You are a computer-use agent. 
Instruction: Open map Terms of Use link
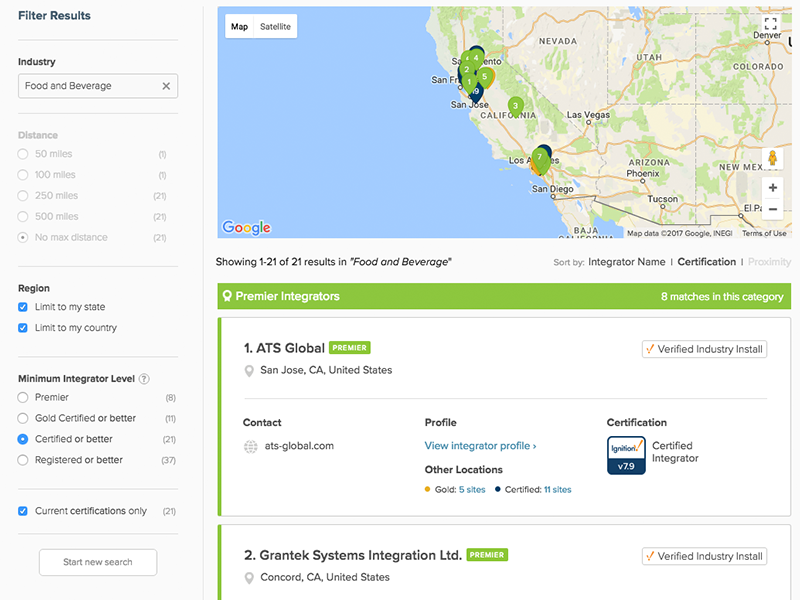point(764,234)
